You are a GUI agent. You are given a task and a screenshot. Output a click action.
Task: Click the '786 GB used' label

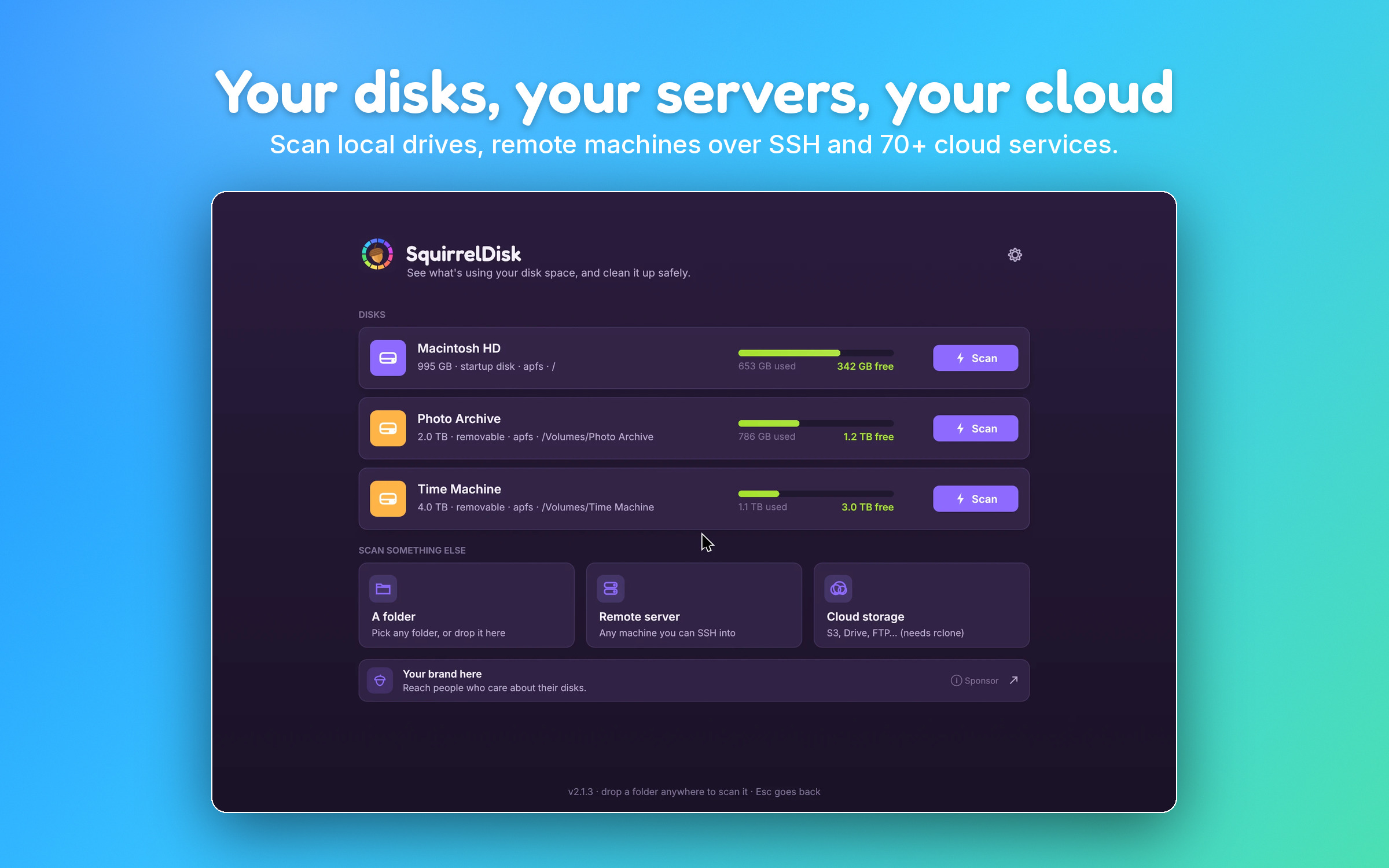(x=767, y=437)
